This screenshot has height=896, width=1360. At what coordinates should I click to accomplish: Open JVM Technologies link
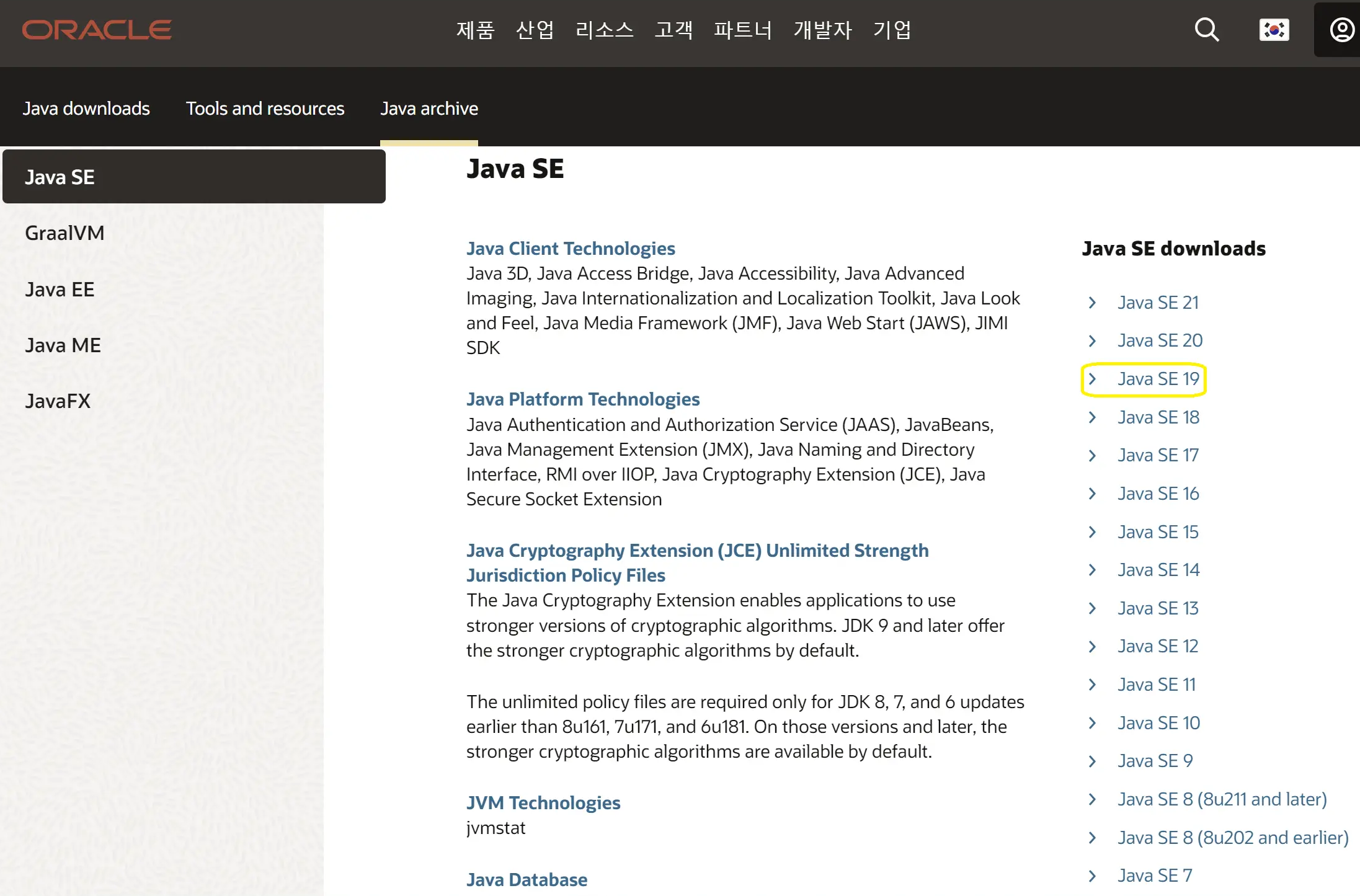(x=543, y=803)
